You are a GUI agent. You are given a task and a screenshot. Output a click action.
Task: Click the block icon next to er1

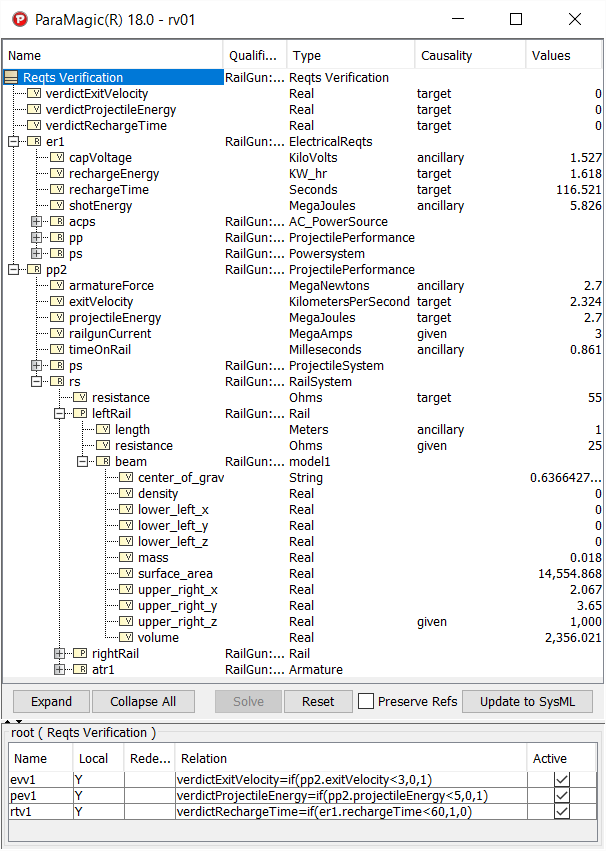point(34,142)
